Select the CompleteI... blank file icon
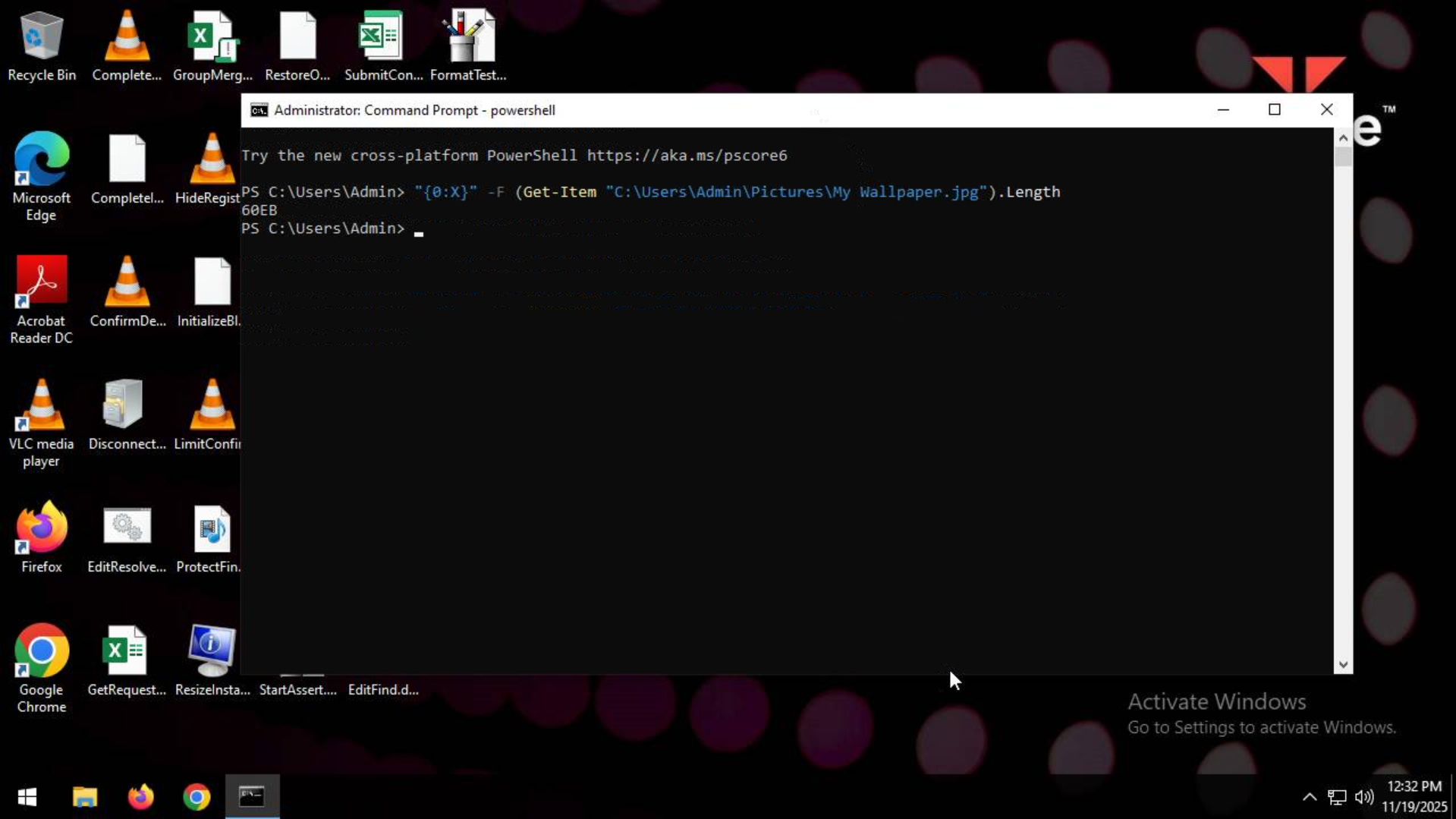The width and height of the screenshot is (1456, 819). [127, 169]
